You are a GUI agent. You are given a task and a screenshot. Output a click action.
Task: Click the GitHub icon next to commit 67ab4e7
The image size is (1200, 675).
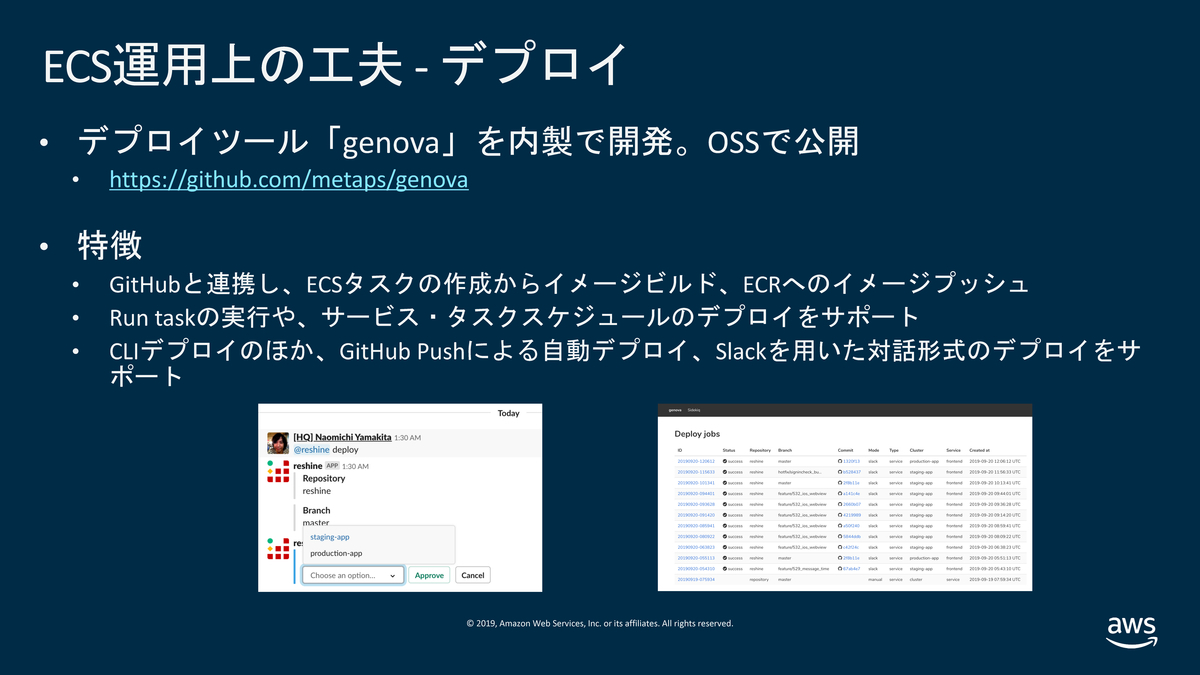click(x=840, y=569)
